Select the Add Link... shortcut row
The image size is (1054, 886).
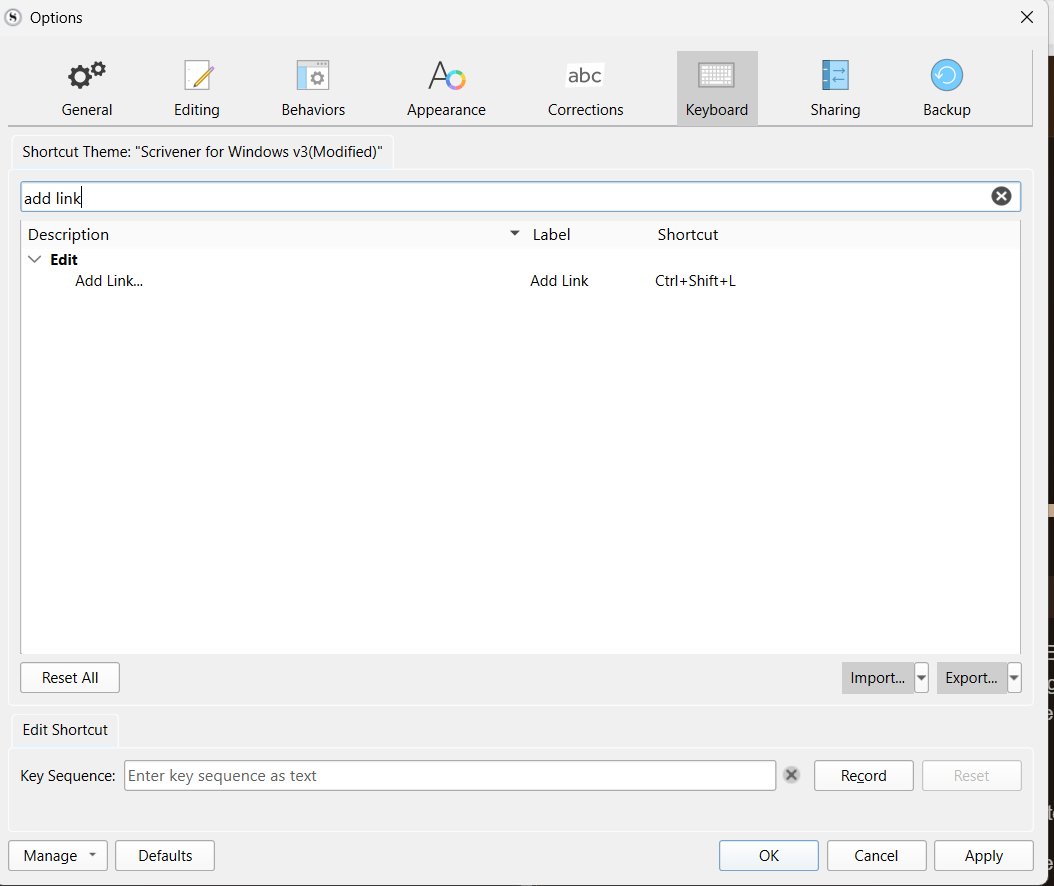tap(109, 281)
